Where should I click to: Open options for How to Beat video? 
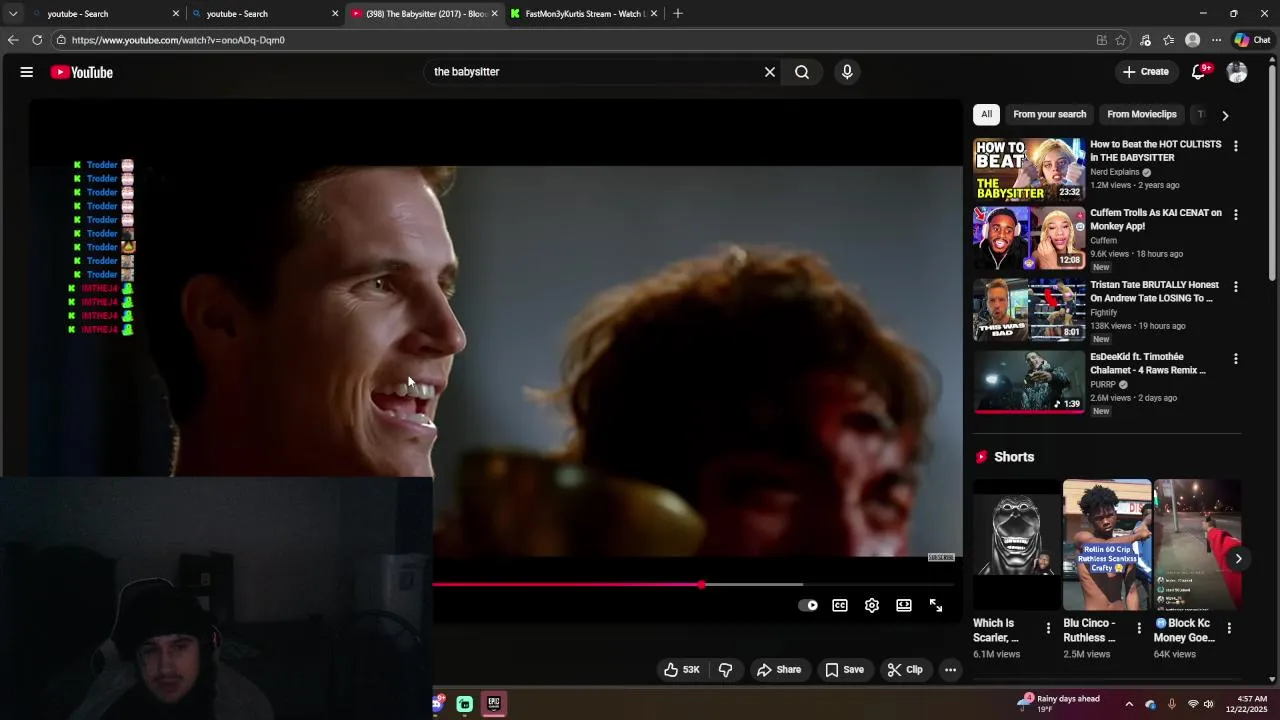coord(1235,146)
